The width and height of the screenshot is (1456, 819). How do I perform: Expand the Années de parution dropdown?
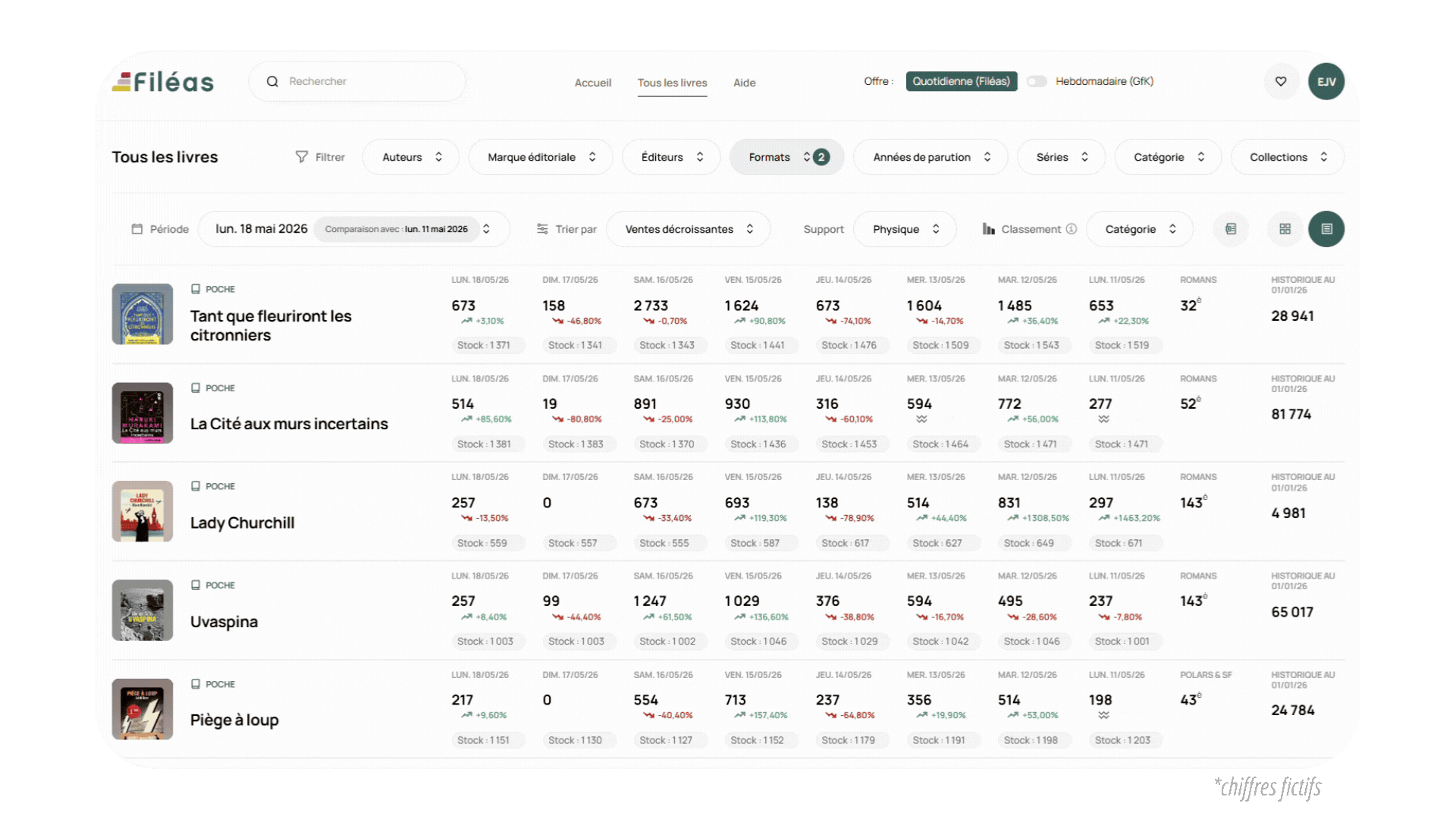pos(930,157)
